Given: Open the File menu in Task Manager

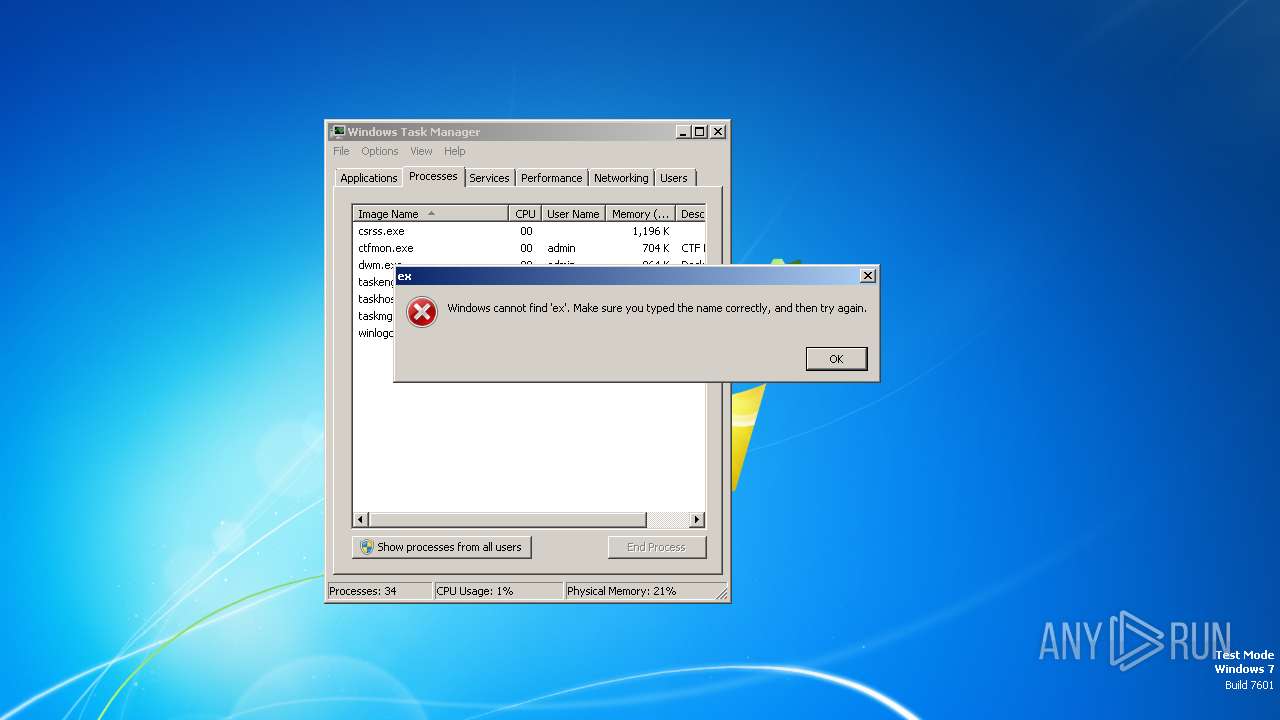Looking at the screenshot, I should click(341, 151).
